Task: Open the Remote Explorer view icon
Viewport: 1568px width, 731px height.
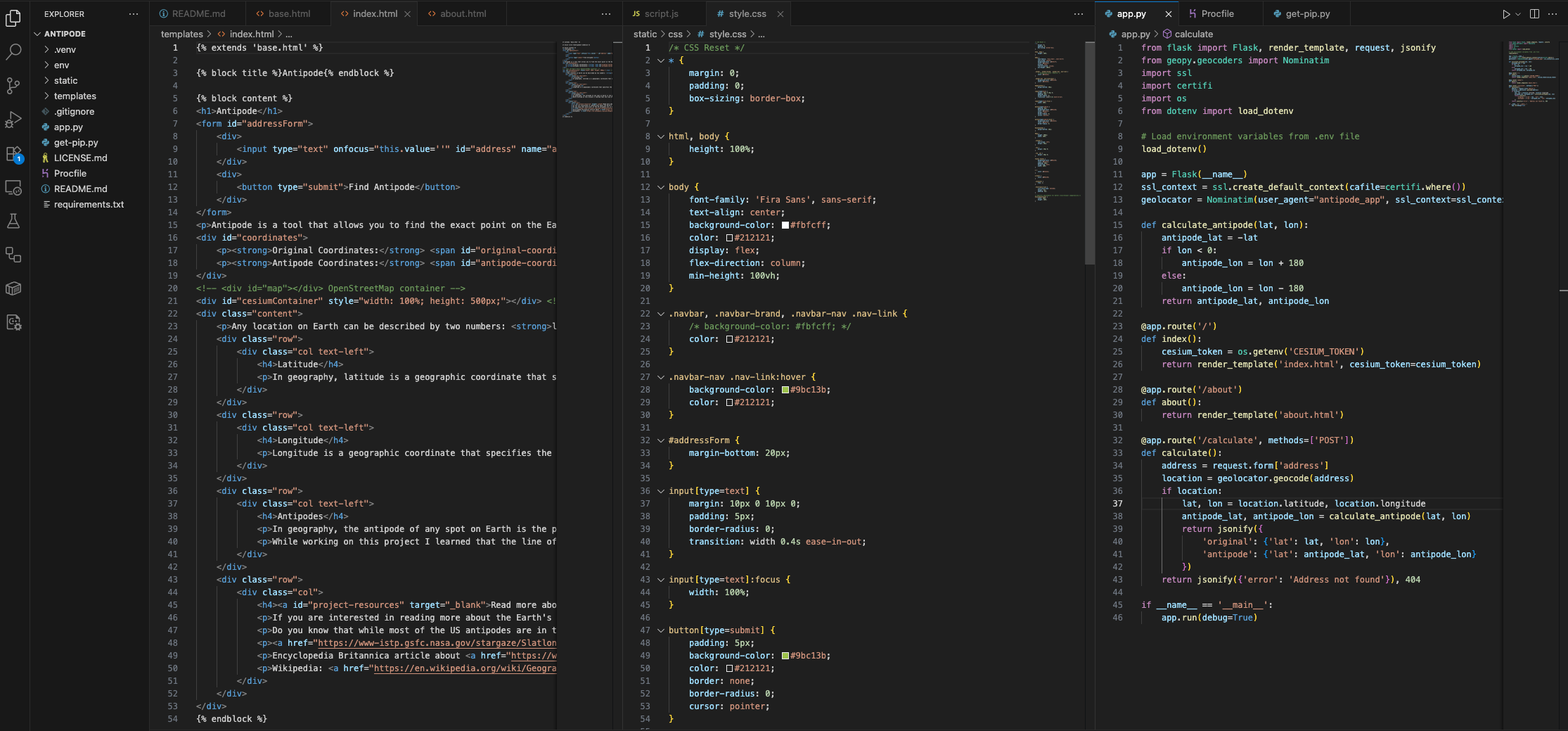Action: [x=13, y=188]
